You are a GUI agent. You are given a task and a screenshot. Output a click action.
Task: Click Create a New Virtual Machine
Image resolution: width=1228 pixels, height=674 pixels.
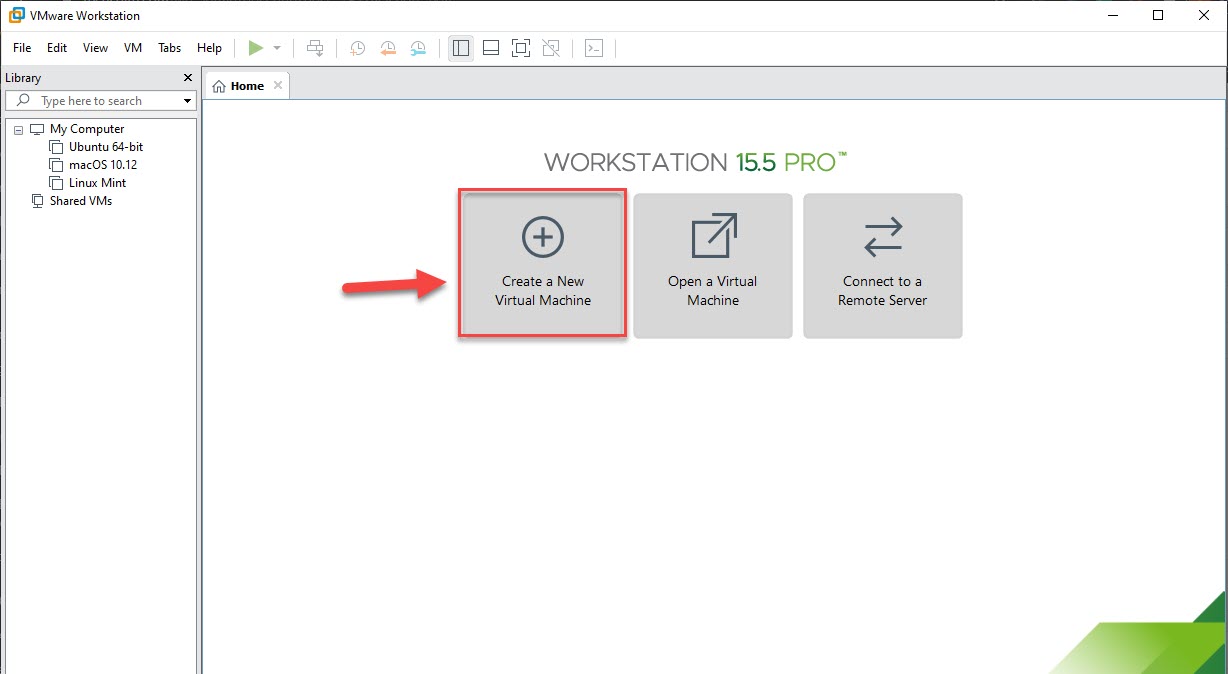(x=543, y=265)
